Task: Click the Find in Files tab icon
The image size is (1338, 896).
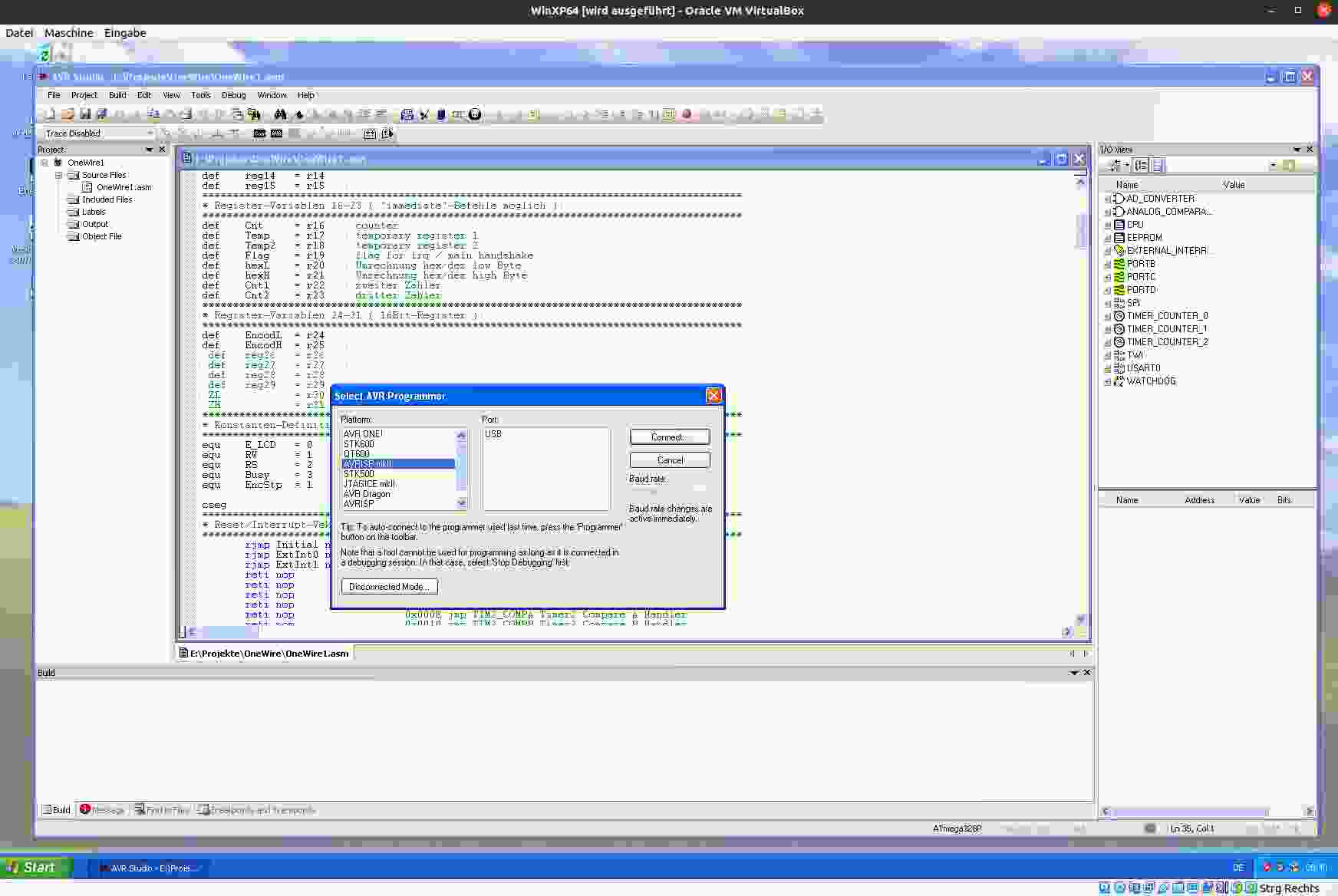Action: pos(140,810)
